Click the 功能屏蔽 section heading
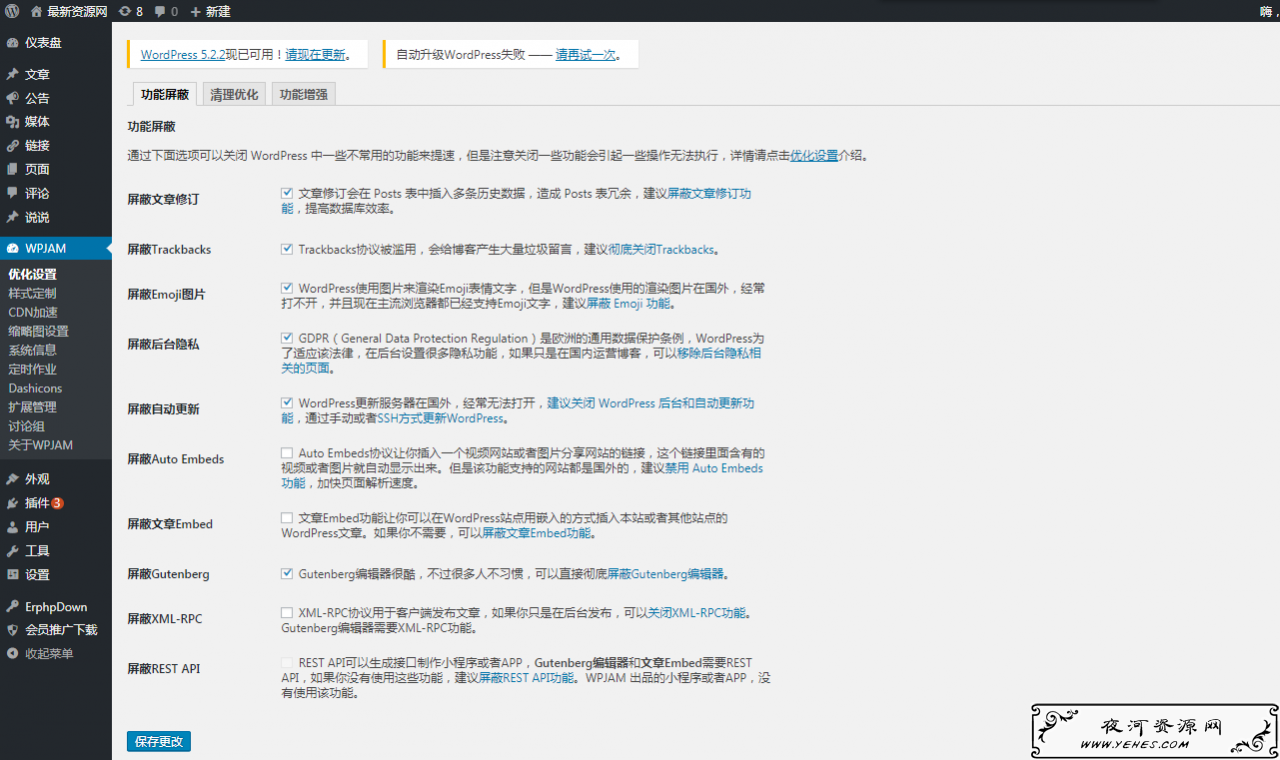The height and width of the screenshot is (760, 1280). 151,127
